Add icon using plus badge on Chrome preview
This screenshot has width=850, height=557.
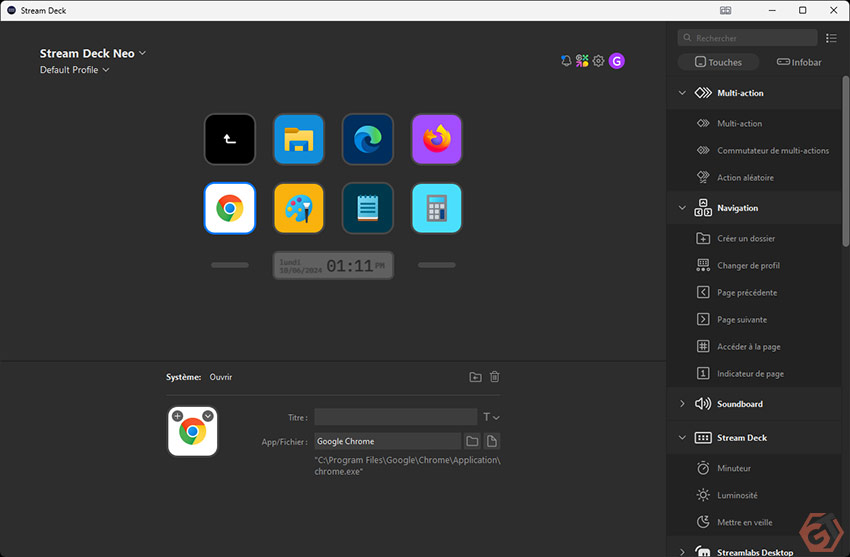tap(177, 416)
